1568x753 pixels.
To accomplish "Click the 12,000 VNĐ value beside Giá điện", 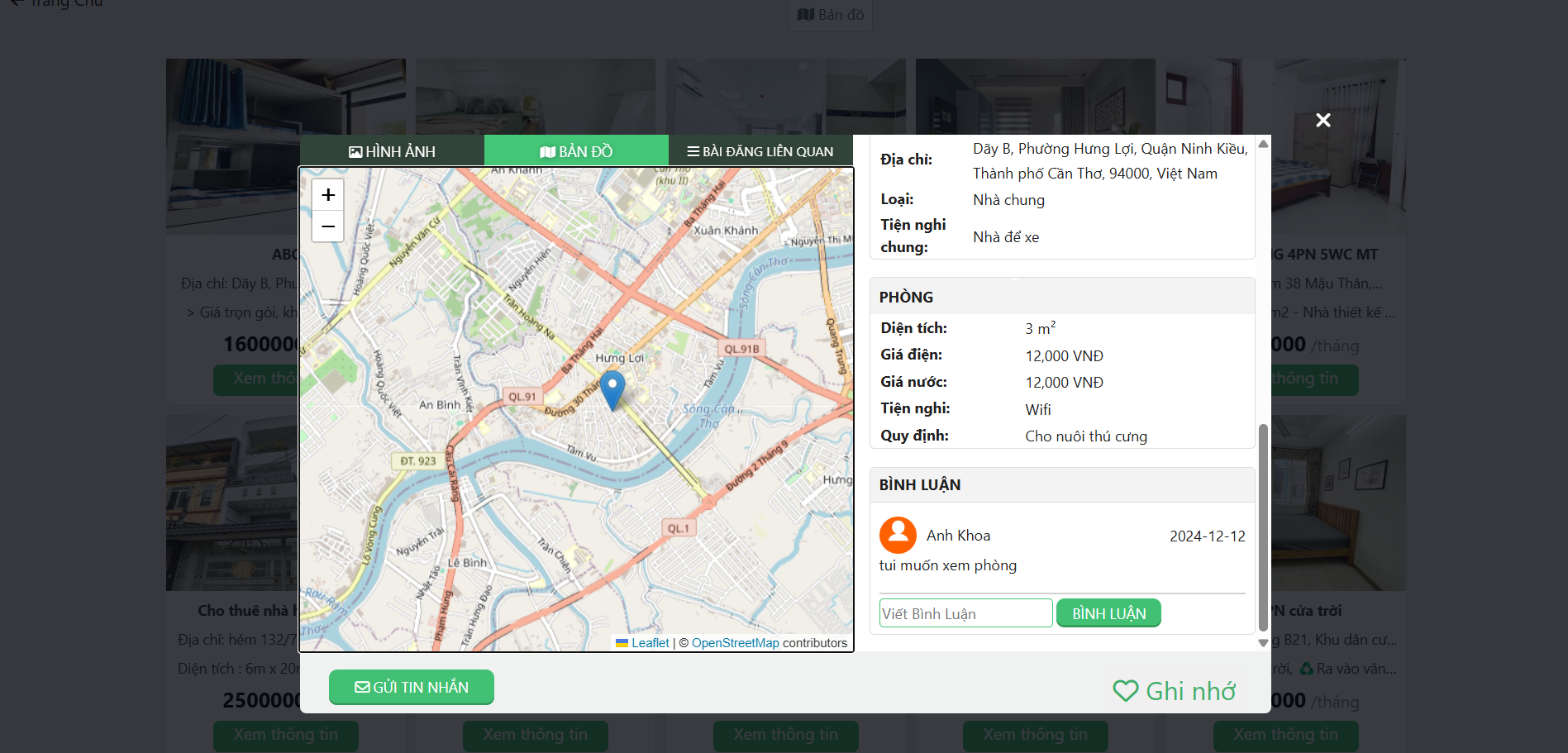I will (x=1065, y=356).
